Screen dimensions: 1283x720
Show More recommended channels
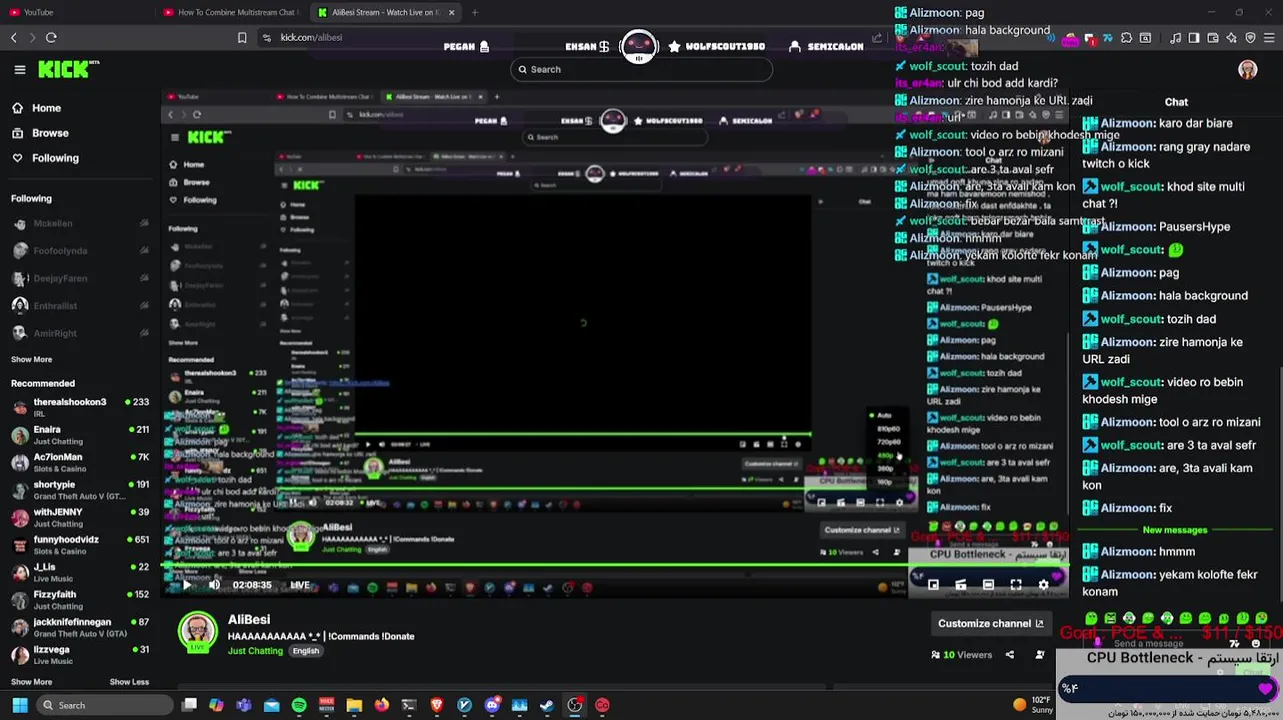click(31, 682)
